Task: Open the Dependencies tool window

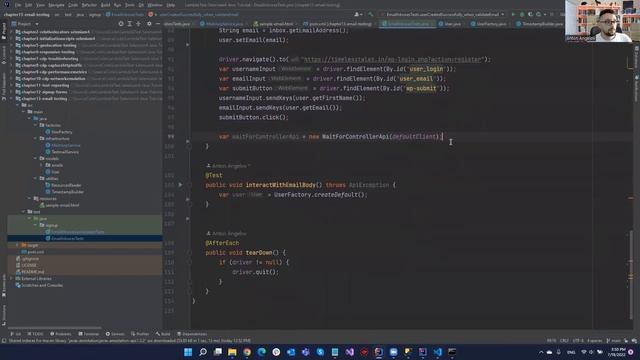Action: point(192,334)
